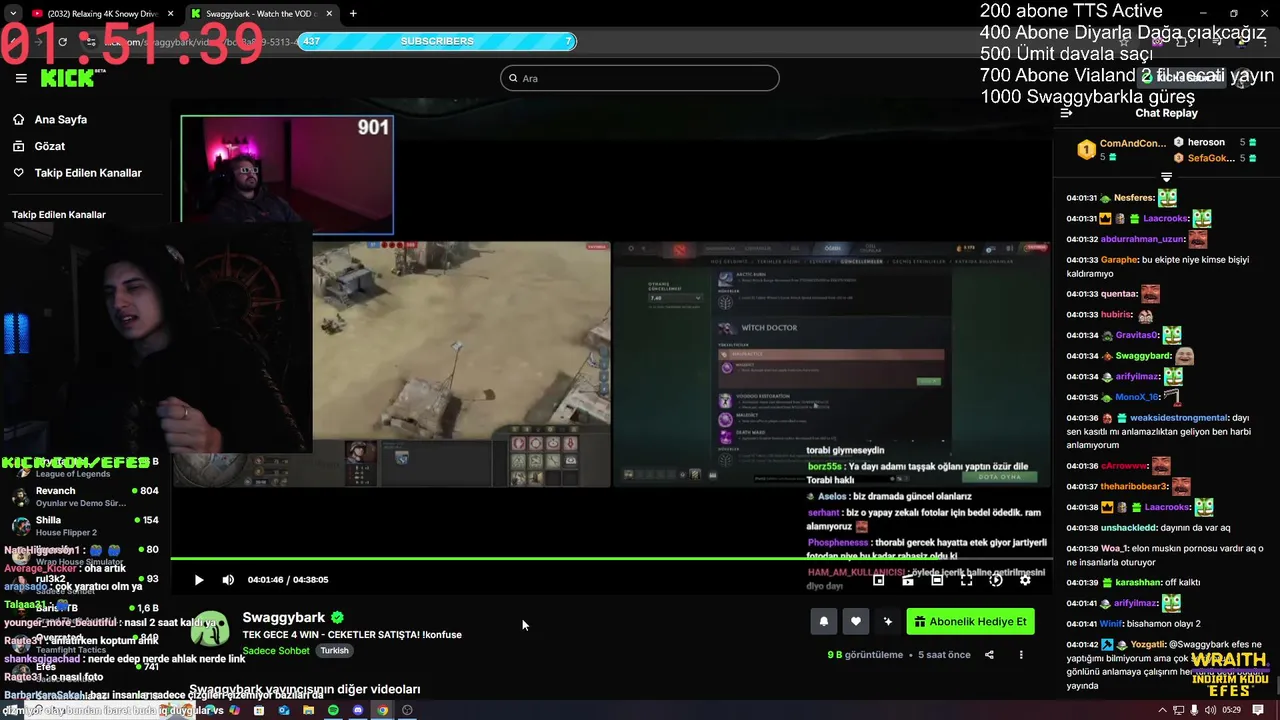Click the green Kick logo
This screenshot has width=1280, height=720.
(68, 78)
